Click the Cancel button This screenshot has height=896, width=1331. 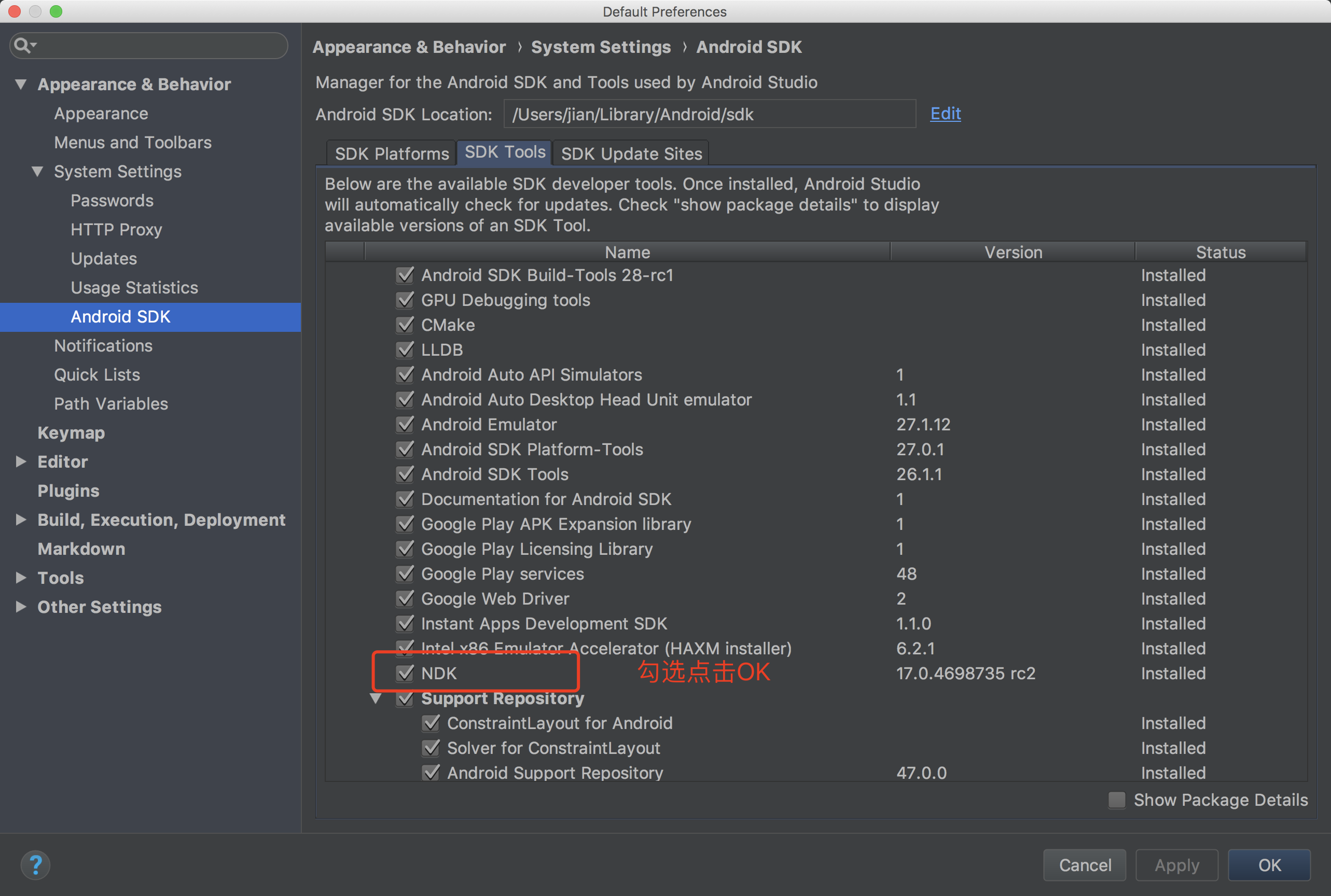click(1085, 864)
